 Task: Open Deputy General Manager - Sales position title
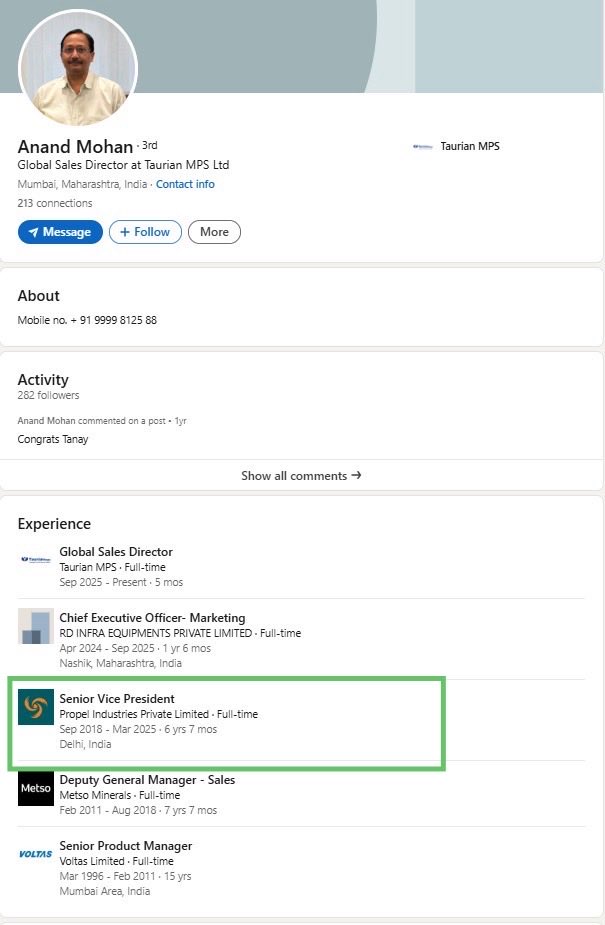(x=147, y=780)
